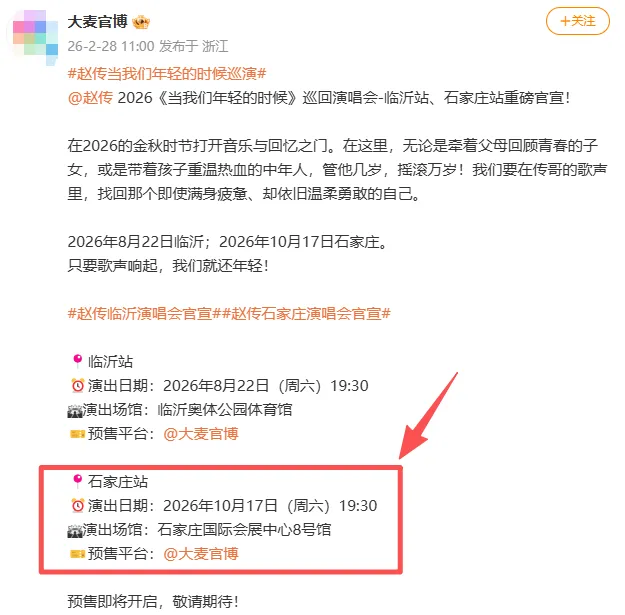Image resolution: width=625 pixels, height=615 pixels.
Task: Click the pink pin icon beside 临沂站
Action: pyautogui.click(x=77, y=361)
